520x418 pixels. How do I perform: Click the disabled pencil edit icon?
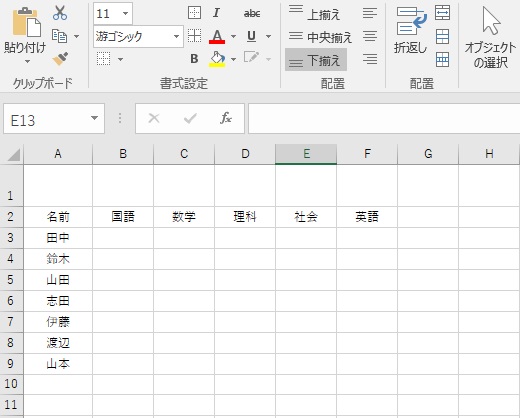pos(252,57)
